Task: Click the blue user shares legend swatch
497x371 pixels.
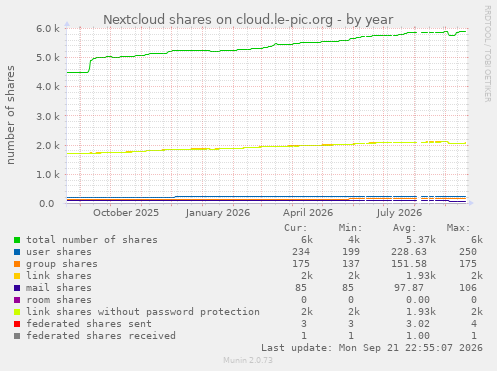Action: click(x=17, y=252)
